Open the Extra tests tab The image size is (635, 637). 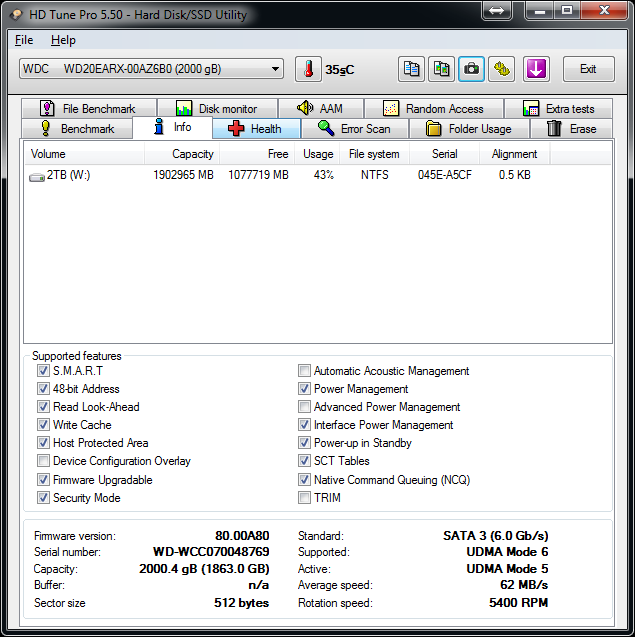(x=559, y=108)
